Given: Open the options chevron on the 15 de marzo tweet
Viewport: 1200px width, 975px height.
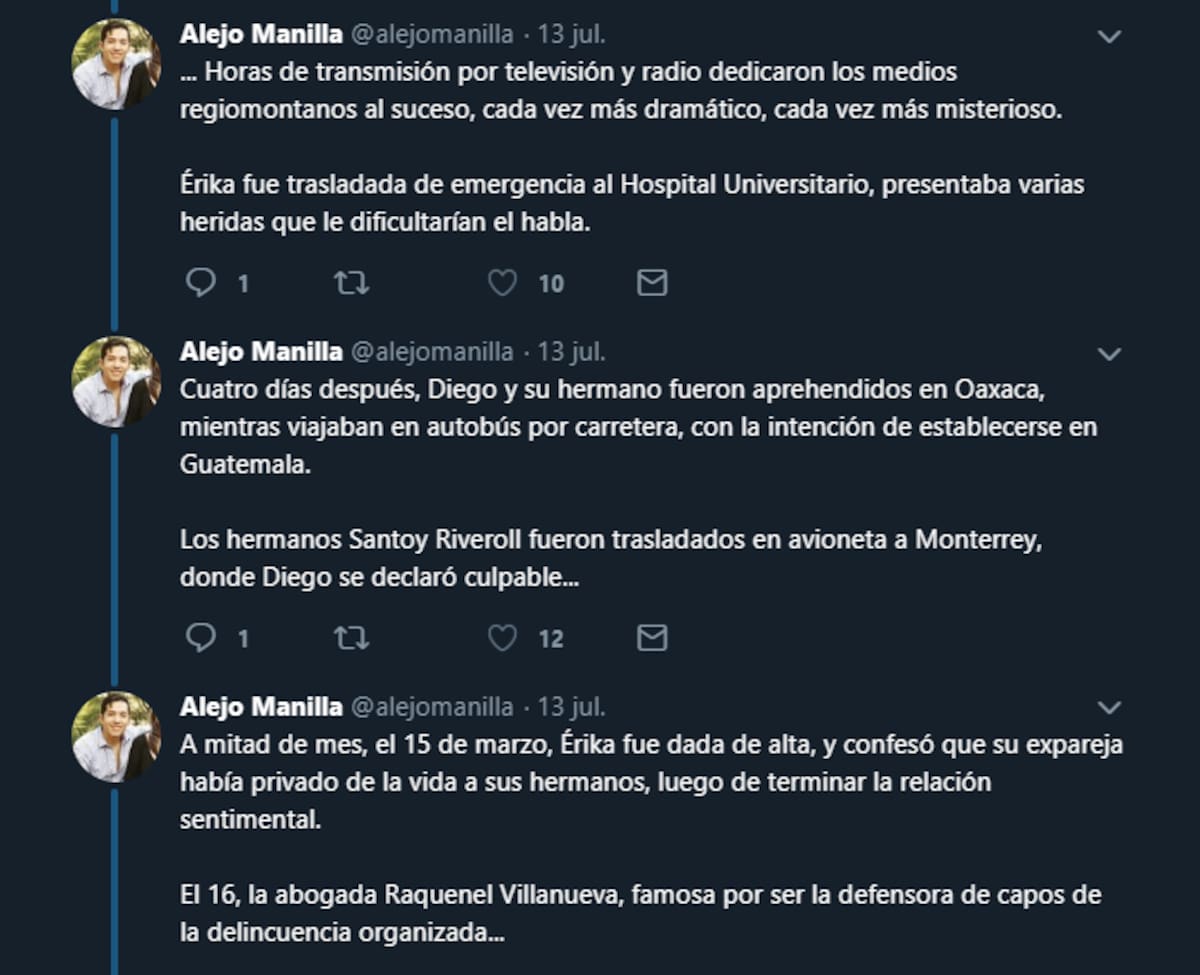Looking at the screenshot, I should coord(1109,708).
